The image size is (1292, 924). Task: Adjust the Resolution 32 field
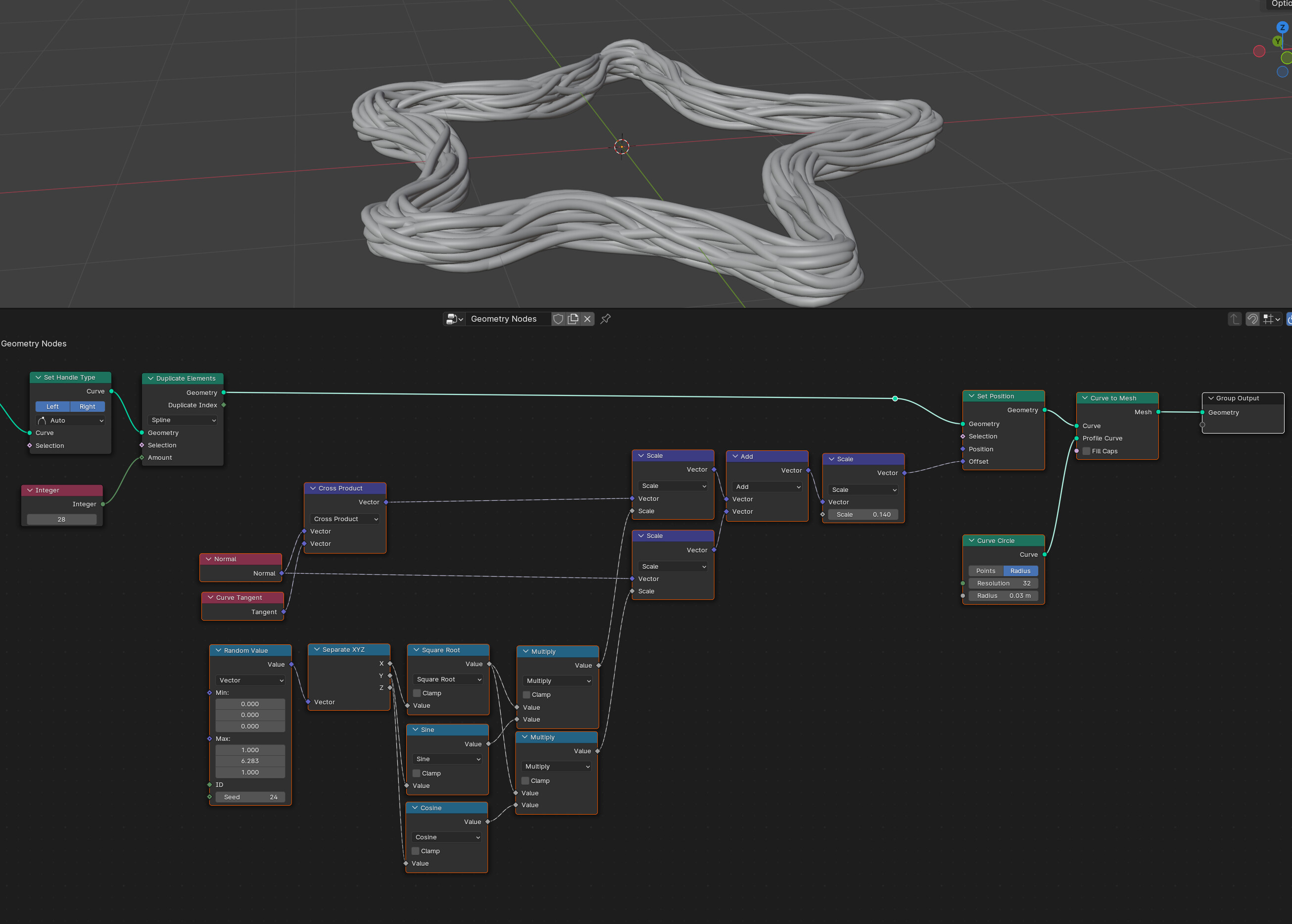click(1004, 583)
